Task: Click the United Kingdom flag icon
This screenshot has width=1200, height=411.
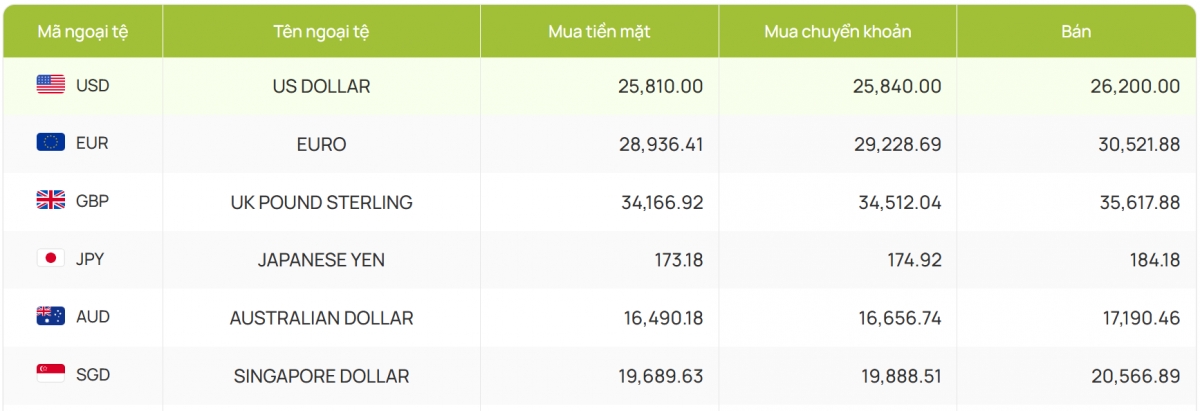Action: [x=51, y=201]
